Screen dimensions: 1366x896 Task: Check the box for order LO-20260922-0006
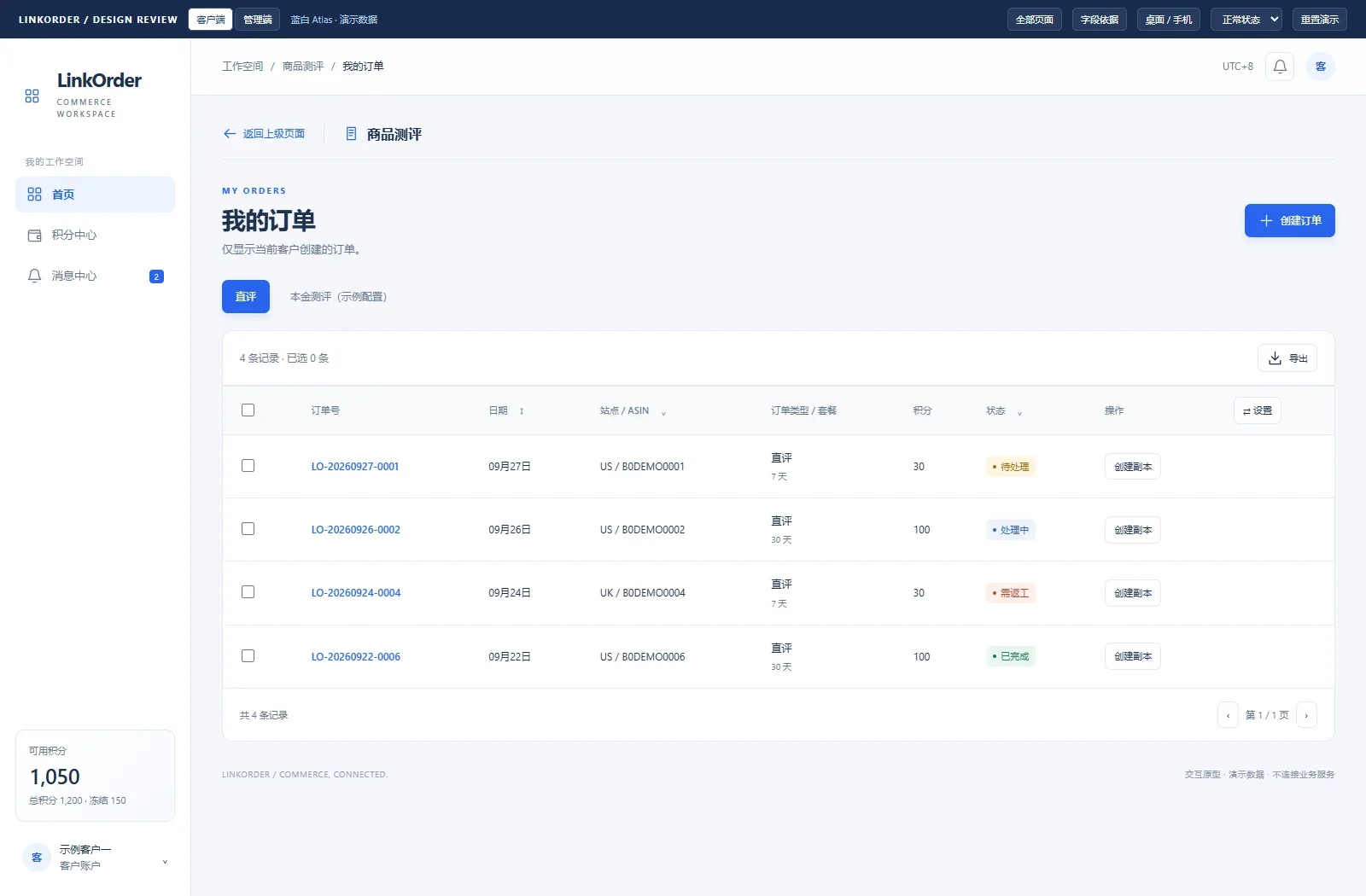coord(248,656)
